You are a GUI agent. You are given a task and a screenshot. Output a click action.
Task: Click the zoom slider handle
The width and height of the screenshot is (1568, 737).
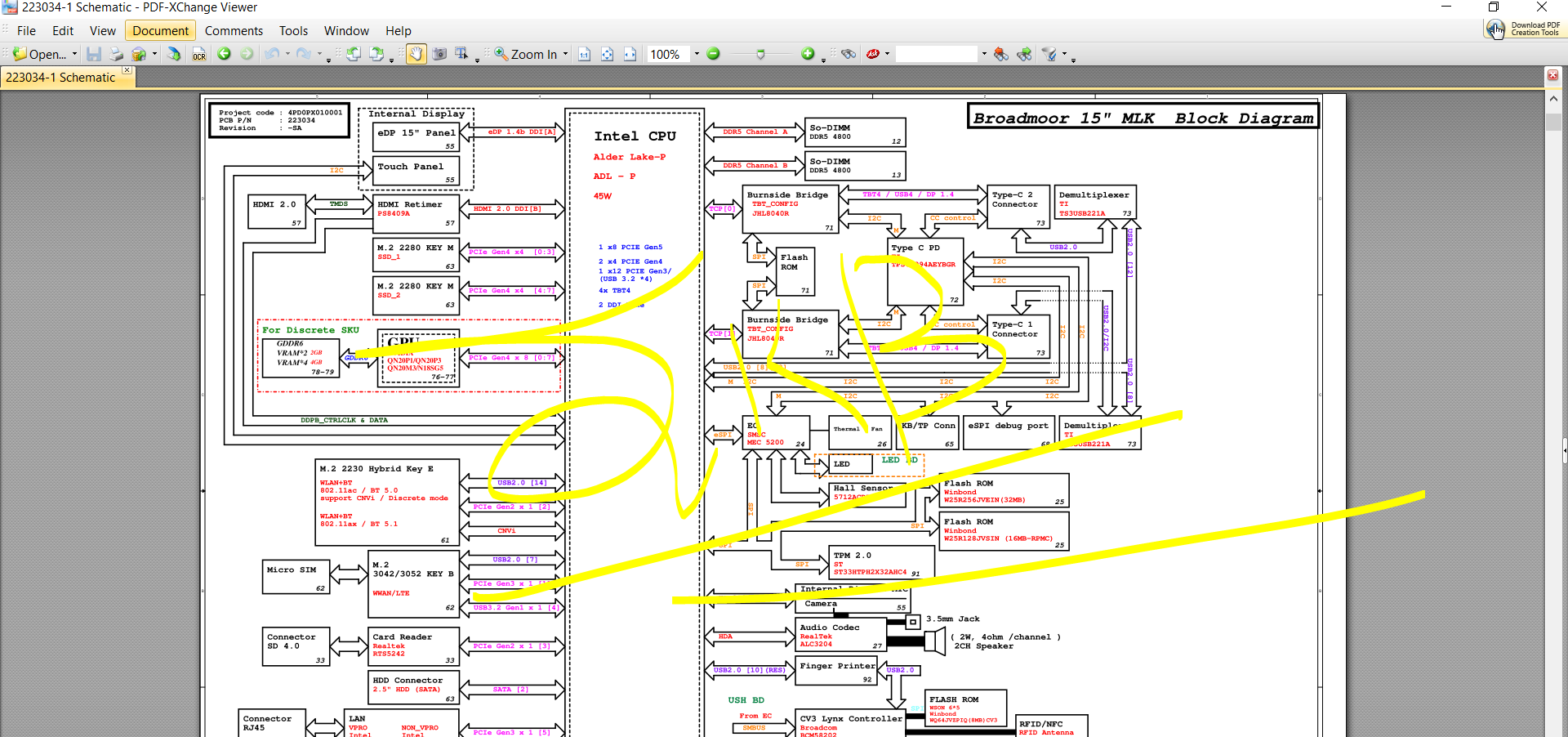pos(761,54)
